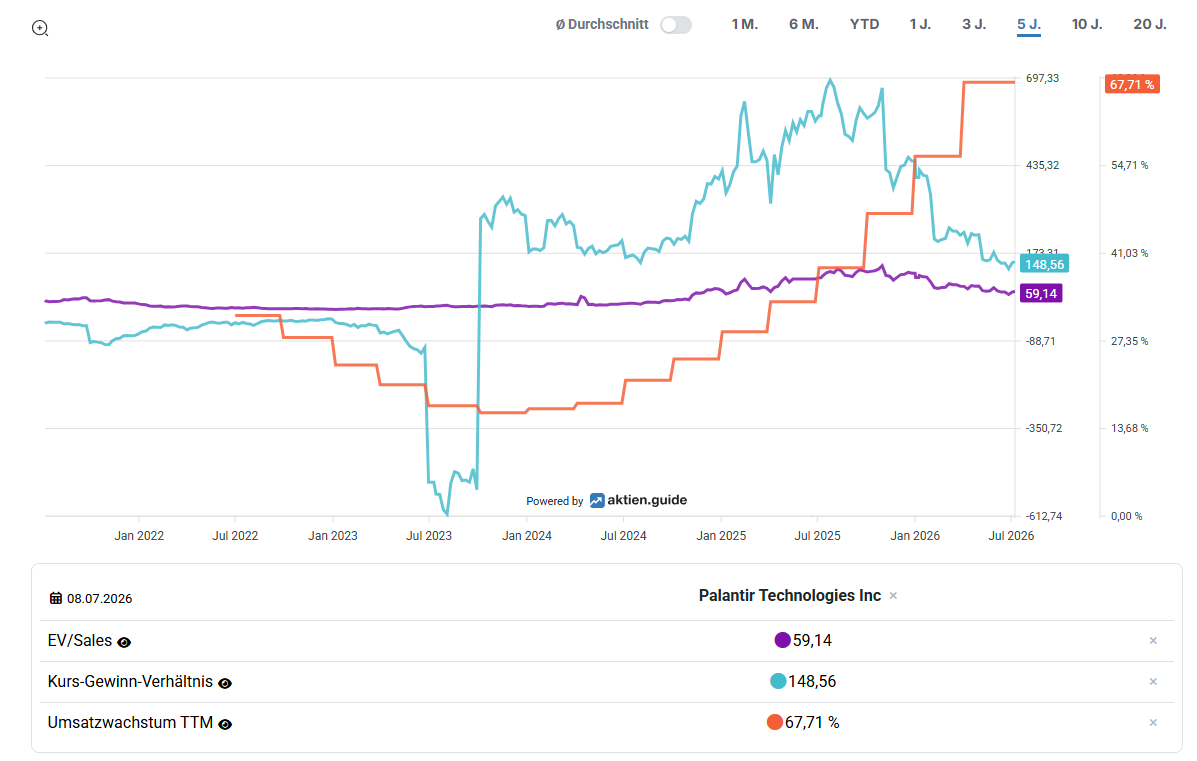Viewport: 1197px width, 761px height.
Task: Click the 27,35 % axis value
Action: (1129, 341)
